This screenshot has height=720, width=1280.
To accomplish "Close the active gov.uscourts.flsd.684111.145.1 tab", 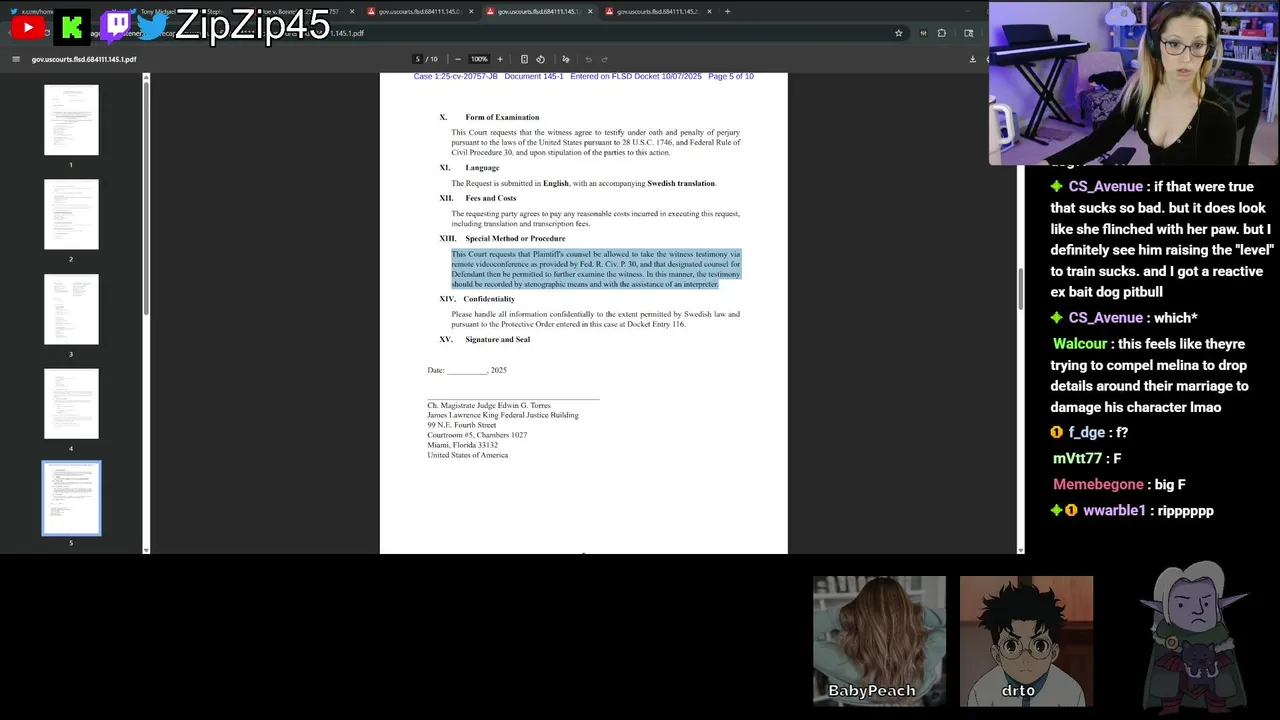I will click(x=590, y=11).
